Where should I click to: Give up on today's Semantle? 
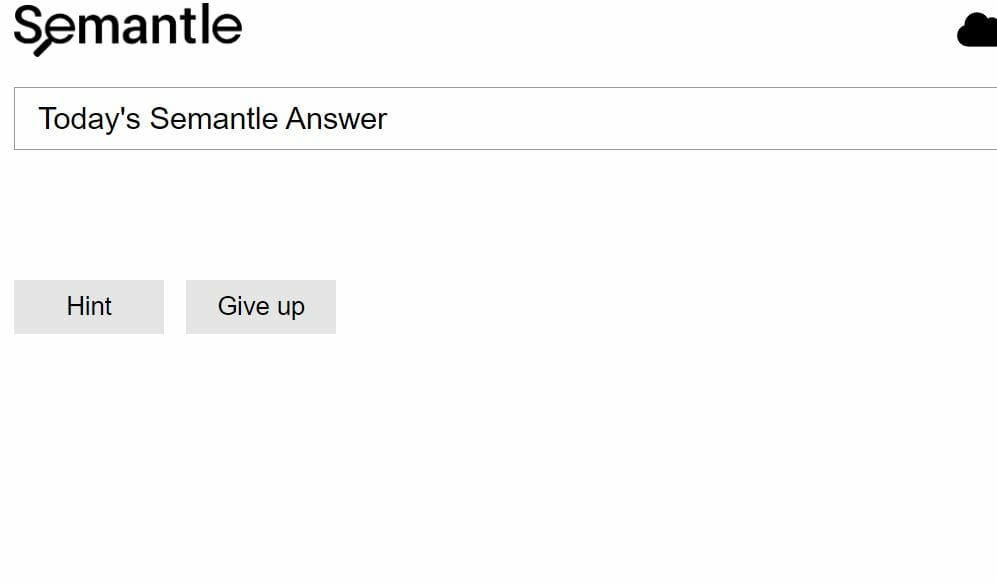pyautogui.click(x=261, y=307)
